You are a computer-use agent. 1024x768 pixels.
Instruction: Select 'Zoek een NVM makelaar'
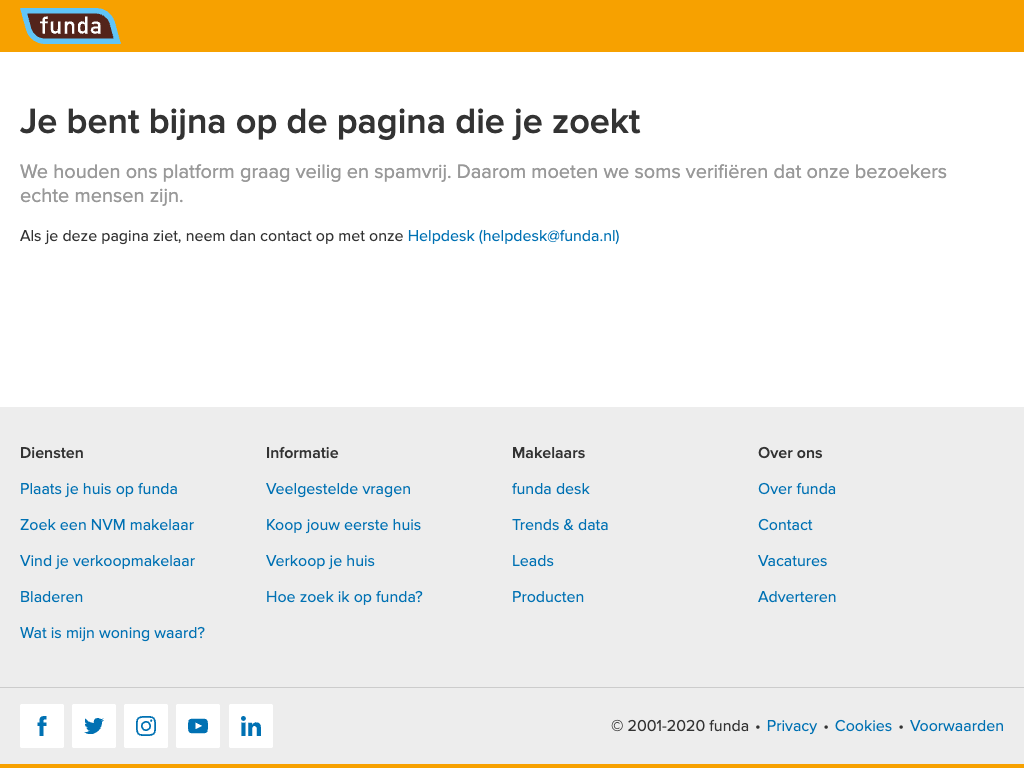(107, 525)
